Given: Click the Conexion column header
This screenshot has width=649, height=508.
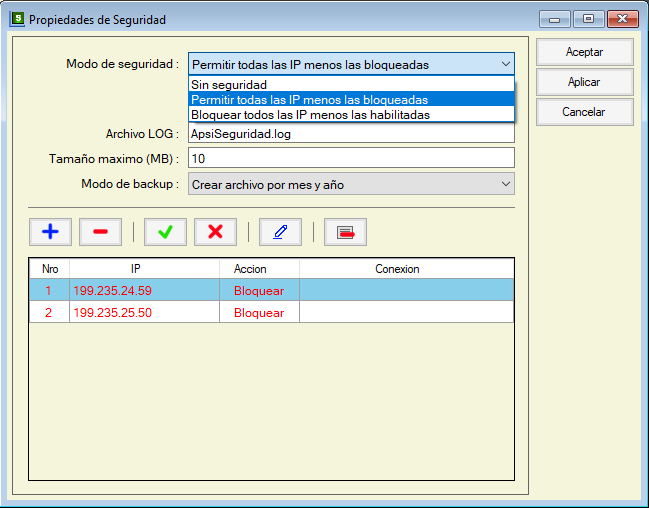Looking at the screenshot, I should tap(397, 269).
